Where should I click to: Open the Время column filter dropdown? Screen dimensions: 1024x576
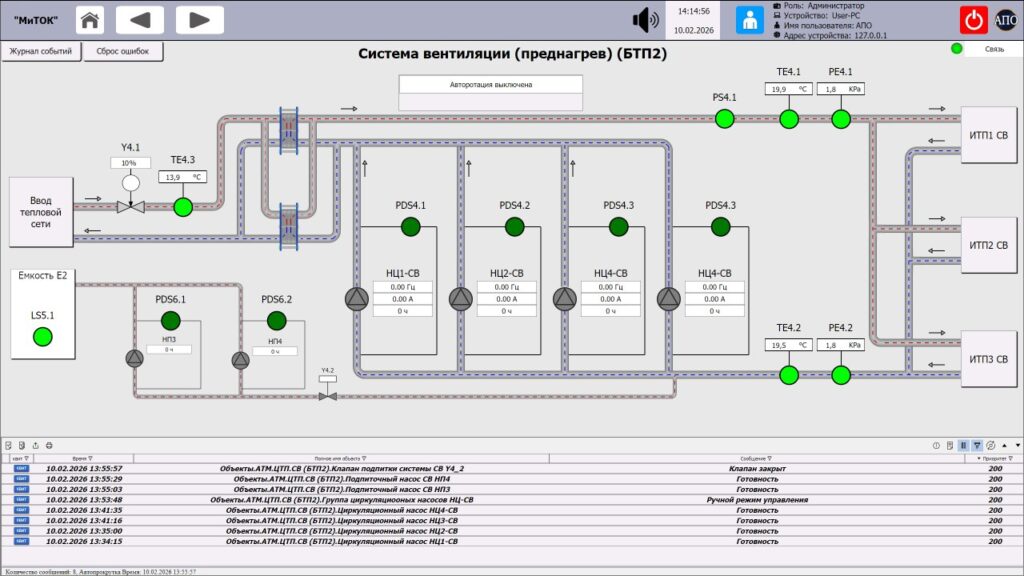tap(90, 458)
